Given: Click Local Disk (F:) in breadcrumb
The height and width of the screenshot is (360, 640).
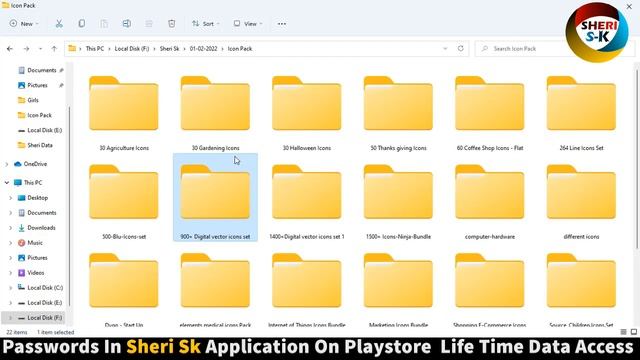Looking at the screenshot, I should (x=132, y=49).
